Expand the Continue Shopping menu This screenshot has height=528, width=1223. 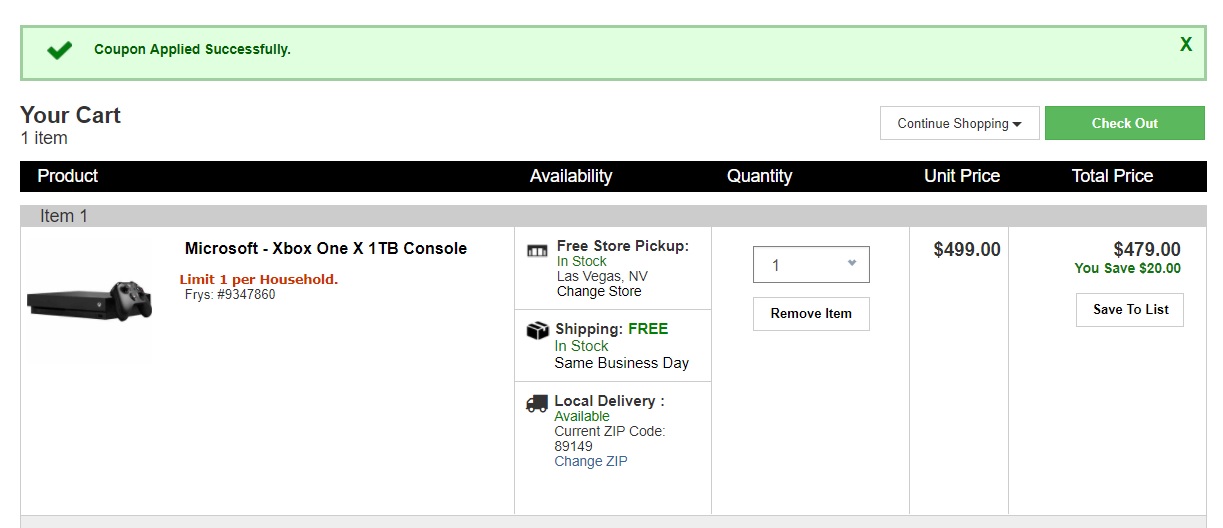pyautogui.click(x=960, y=123)
